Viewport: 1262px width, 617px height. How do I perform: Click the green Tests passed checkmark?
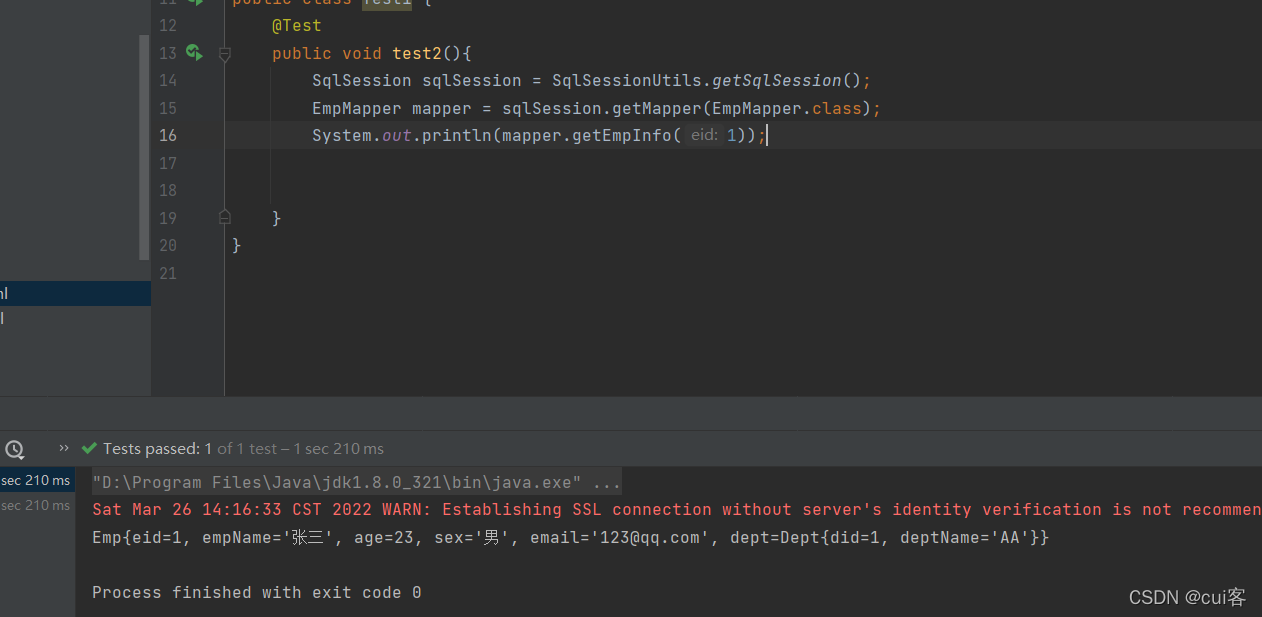(x=89, y=449)
